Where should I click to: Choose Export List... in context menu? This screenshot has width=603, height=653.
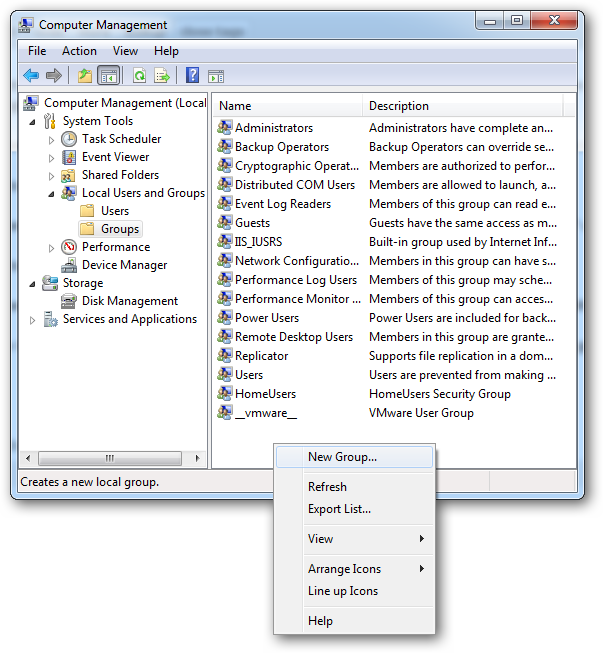click(354, 508)
